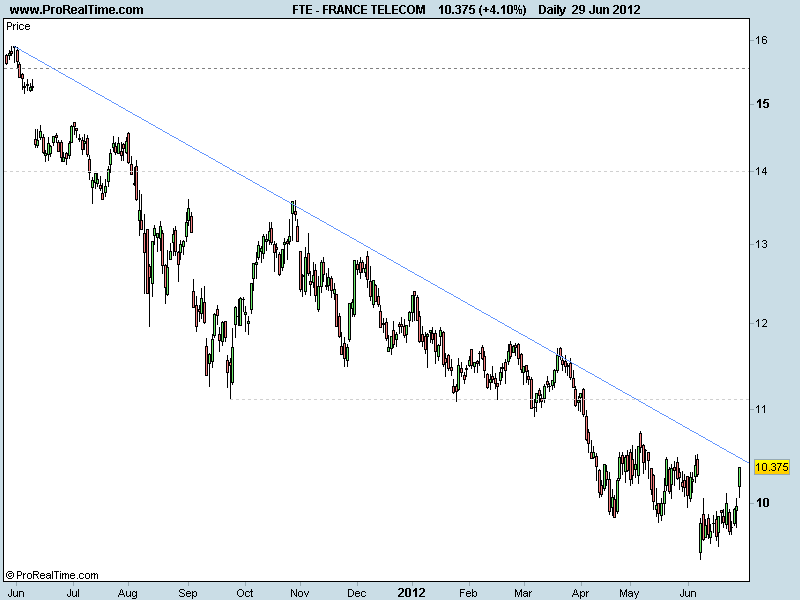
Task: Click the 10 price axis label
Action: click(762, 503)
